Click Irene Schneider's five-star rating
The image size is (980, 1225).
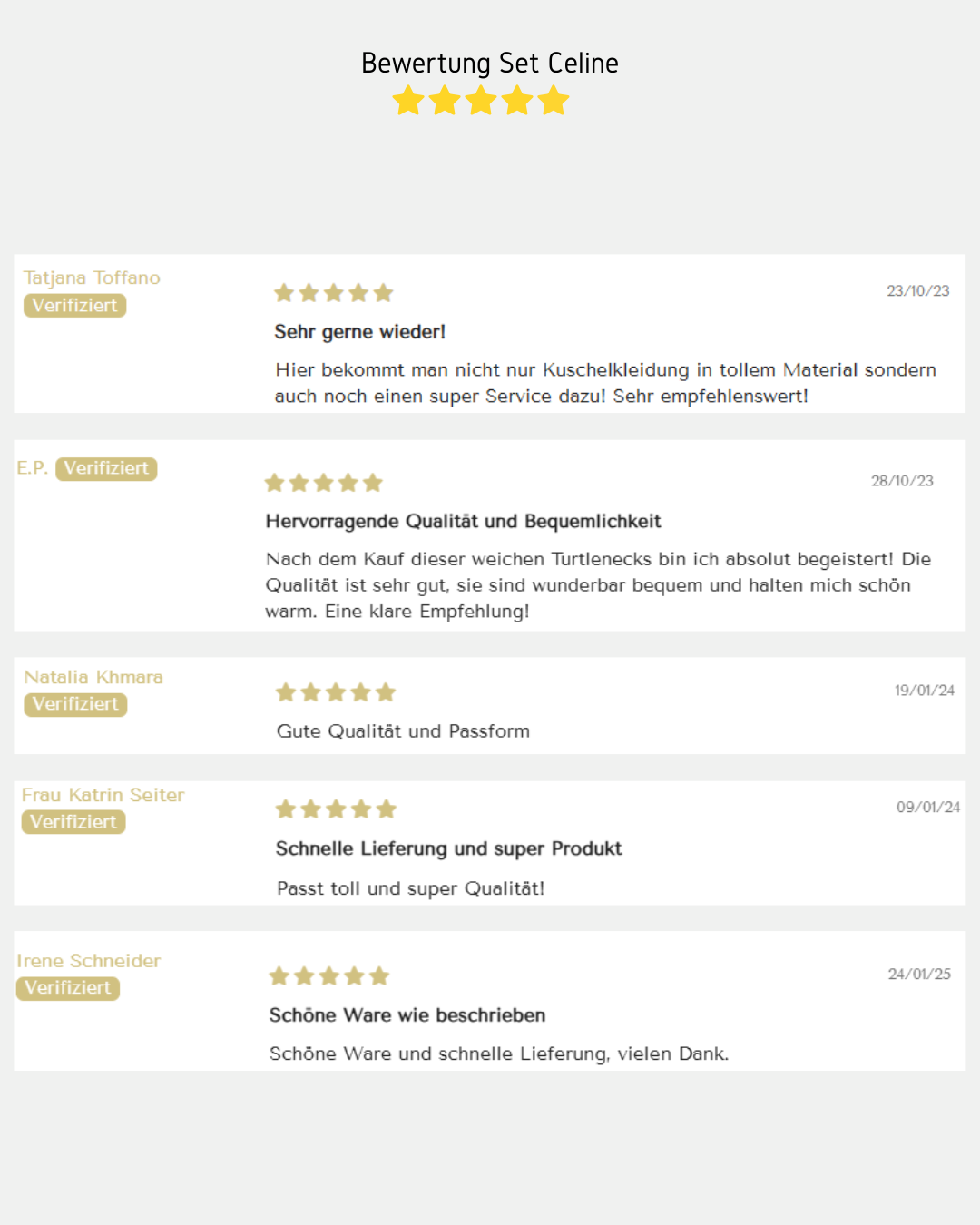329,976
